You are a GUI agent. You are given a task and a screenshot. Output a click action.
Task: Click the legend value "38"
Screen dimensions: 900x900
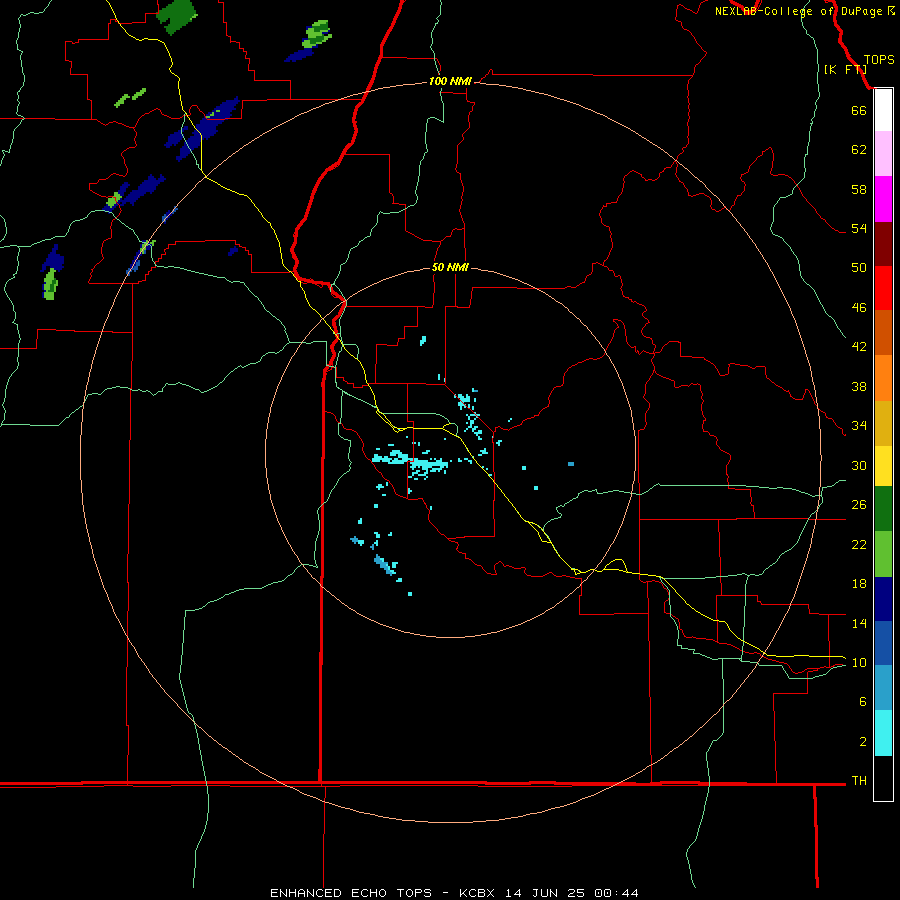(x=859, y=386)
